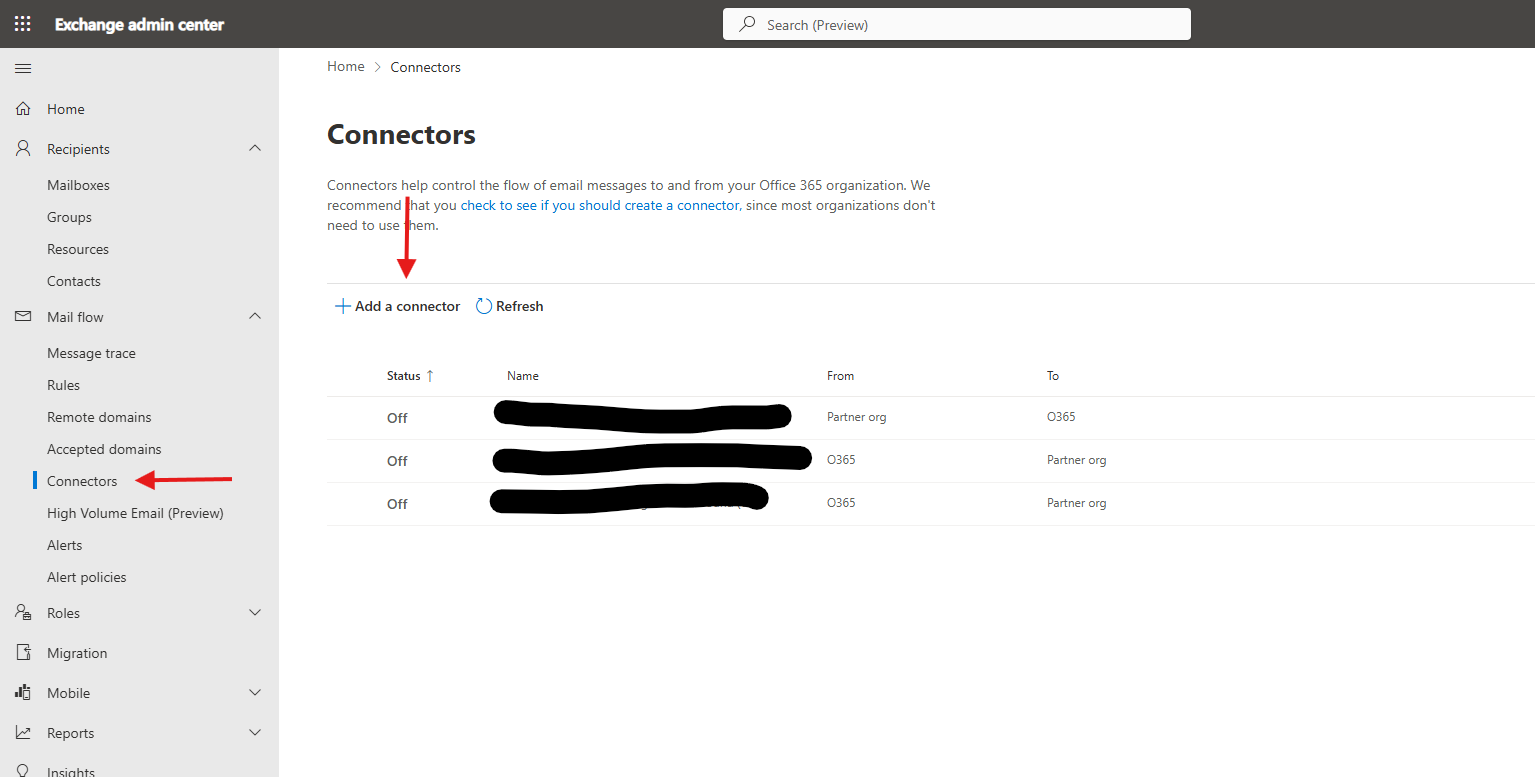Collapse the Recipients section chevron
This screenshot has width=1535, height=777.
point(255,149)
